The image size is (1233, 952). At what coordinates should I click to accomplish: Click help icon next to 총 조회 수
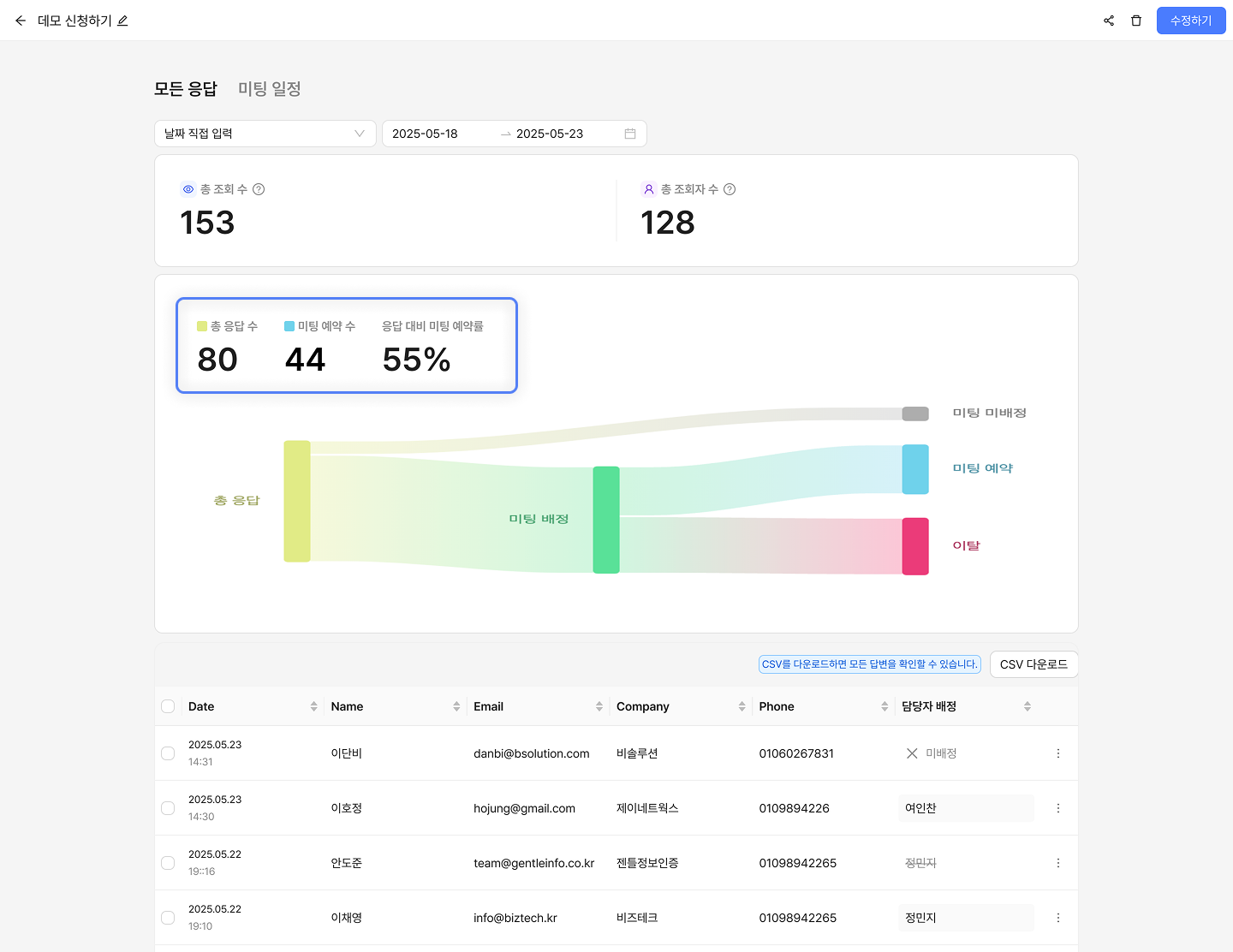[x=259, y=189]
